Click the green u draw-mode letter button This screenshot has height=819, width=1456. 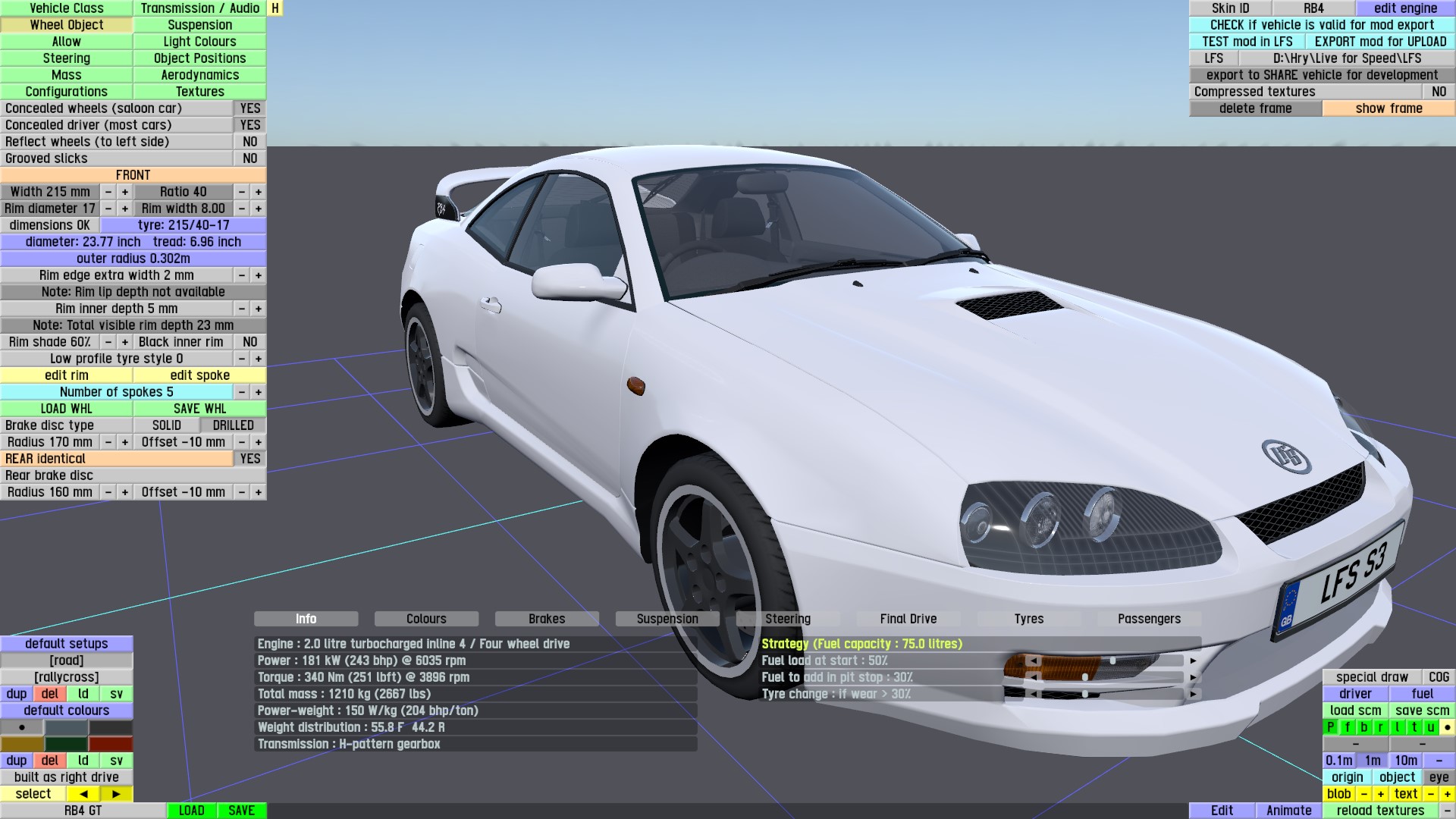click(x=1430, y=727)
